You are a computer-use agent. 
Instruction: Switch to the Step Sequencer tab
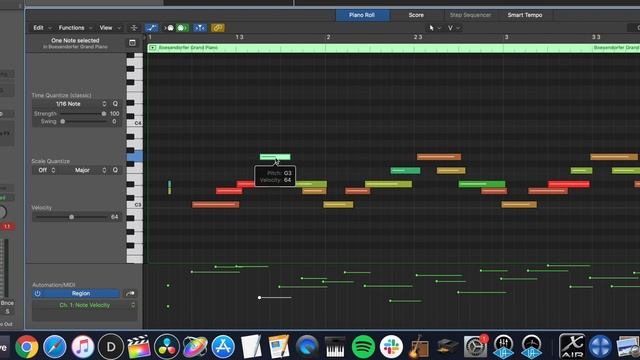pos(470,15)
